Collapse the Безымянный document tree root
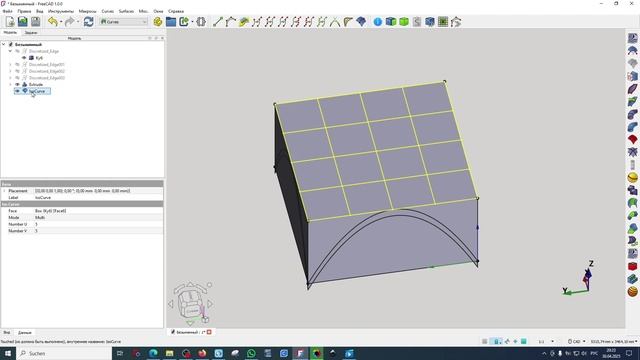640x360 pixels. coord(4,44)
